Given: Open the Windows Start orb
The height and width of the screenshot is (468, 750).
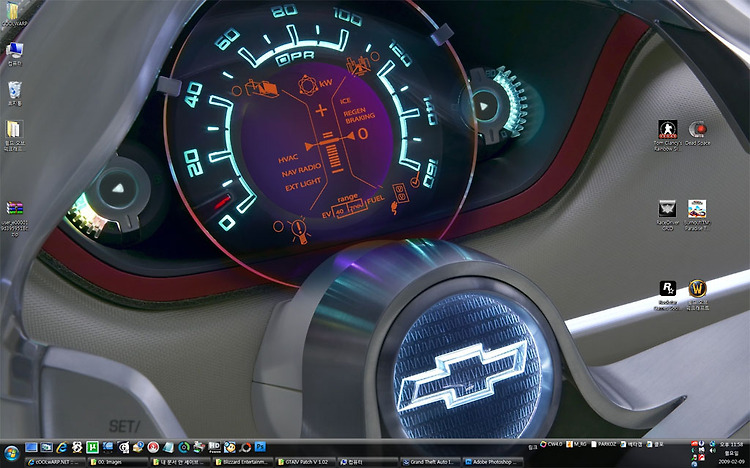Looking at the screenshot, I should pyautogui.click(x=11, y=453).
